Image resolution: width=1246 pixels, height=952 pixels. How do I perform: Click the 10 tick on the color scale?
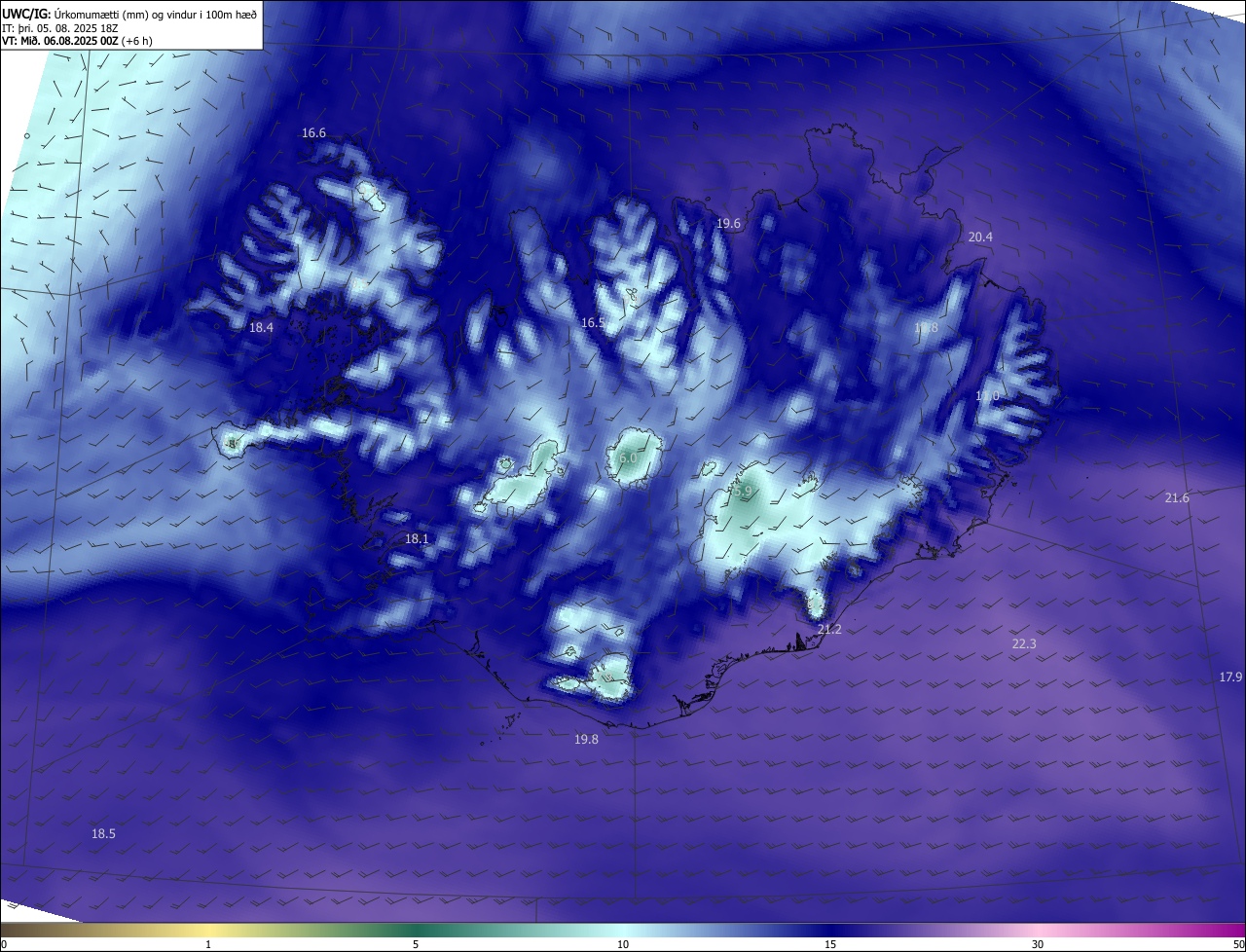pos(623,944)
